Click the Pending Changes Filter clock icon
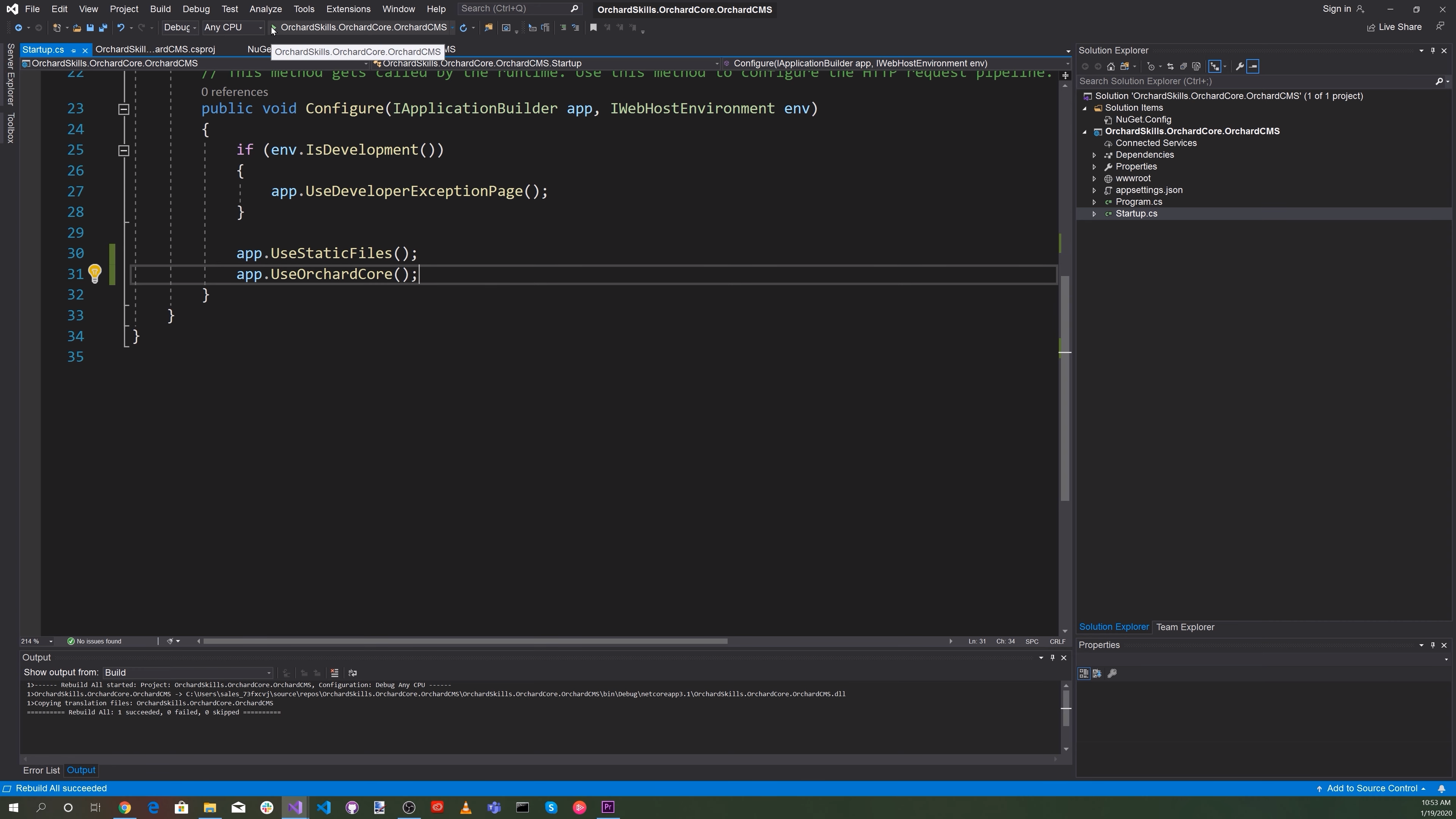Viewport: 1456px width, 819px height. [1151, 67]
